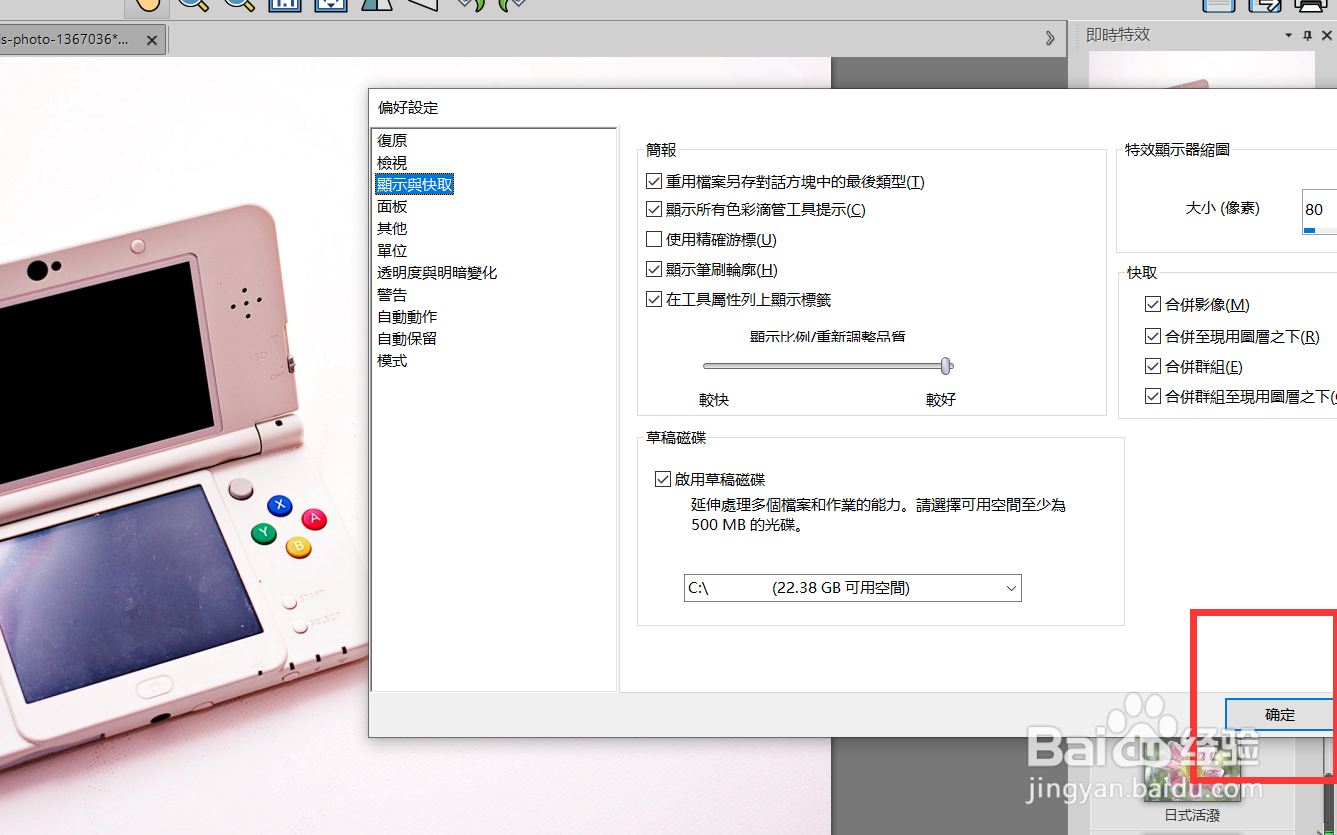Toggle 合併影像(M) cache checkbox

click(x=1153, y=305)
